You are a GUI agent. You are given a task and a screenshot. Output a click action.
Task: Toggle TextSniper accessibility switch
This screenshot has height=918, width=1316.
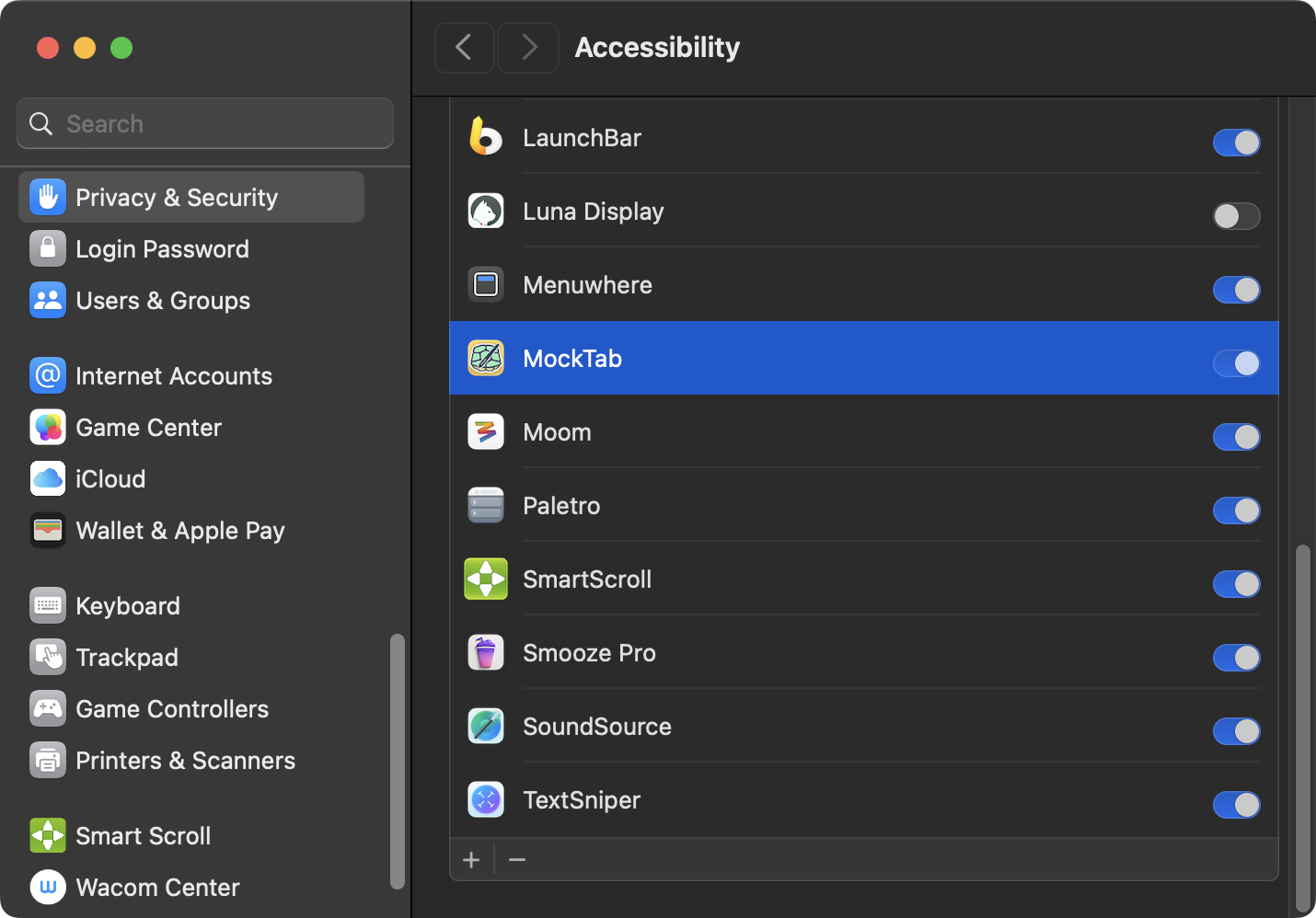click(x=1236, y=805)
